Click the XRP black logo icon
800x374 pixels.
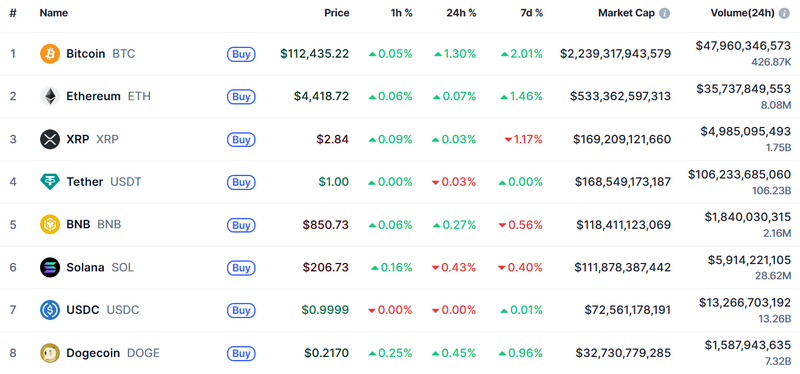point(50,139)
